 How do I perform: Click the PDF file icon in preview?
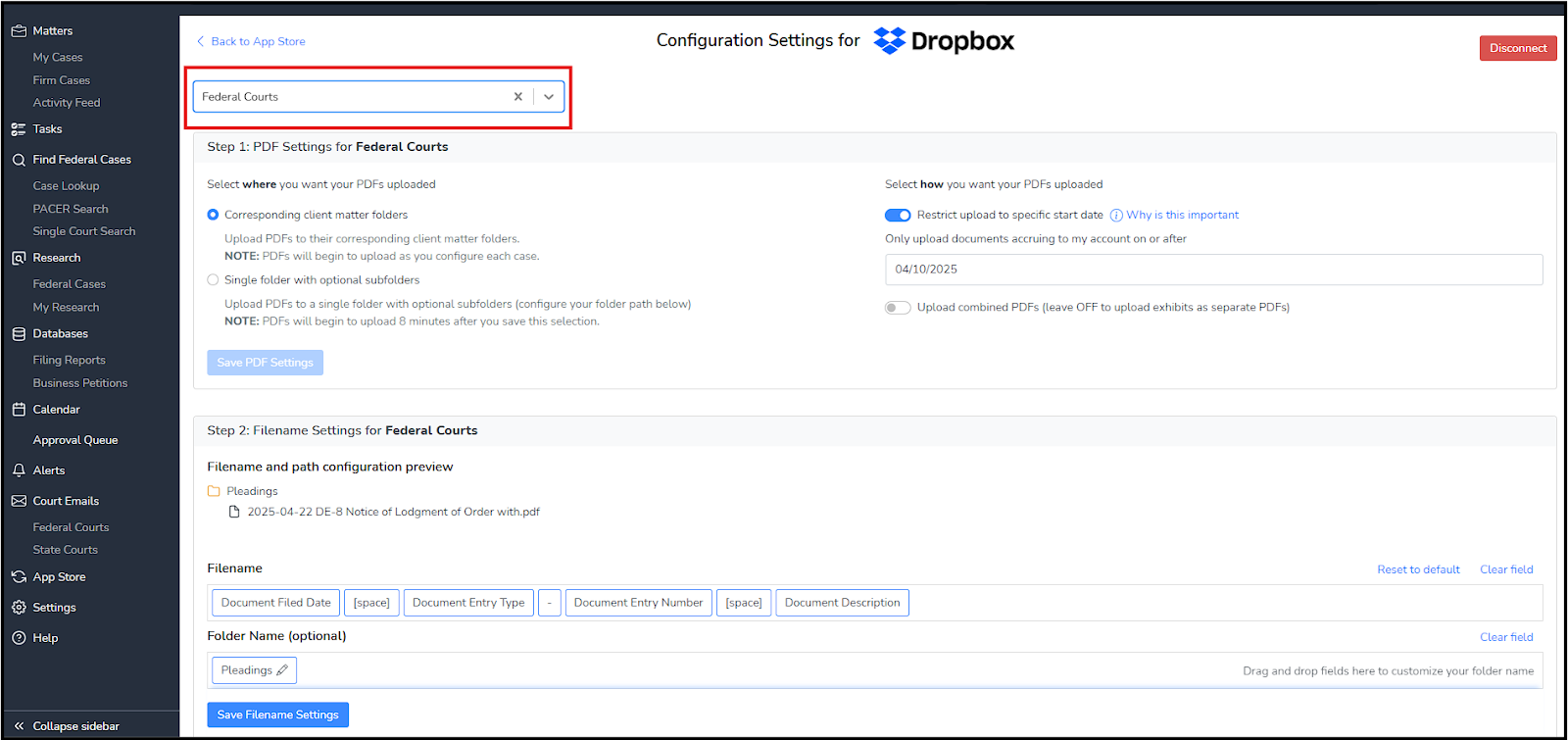pos(234,512)
